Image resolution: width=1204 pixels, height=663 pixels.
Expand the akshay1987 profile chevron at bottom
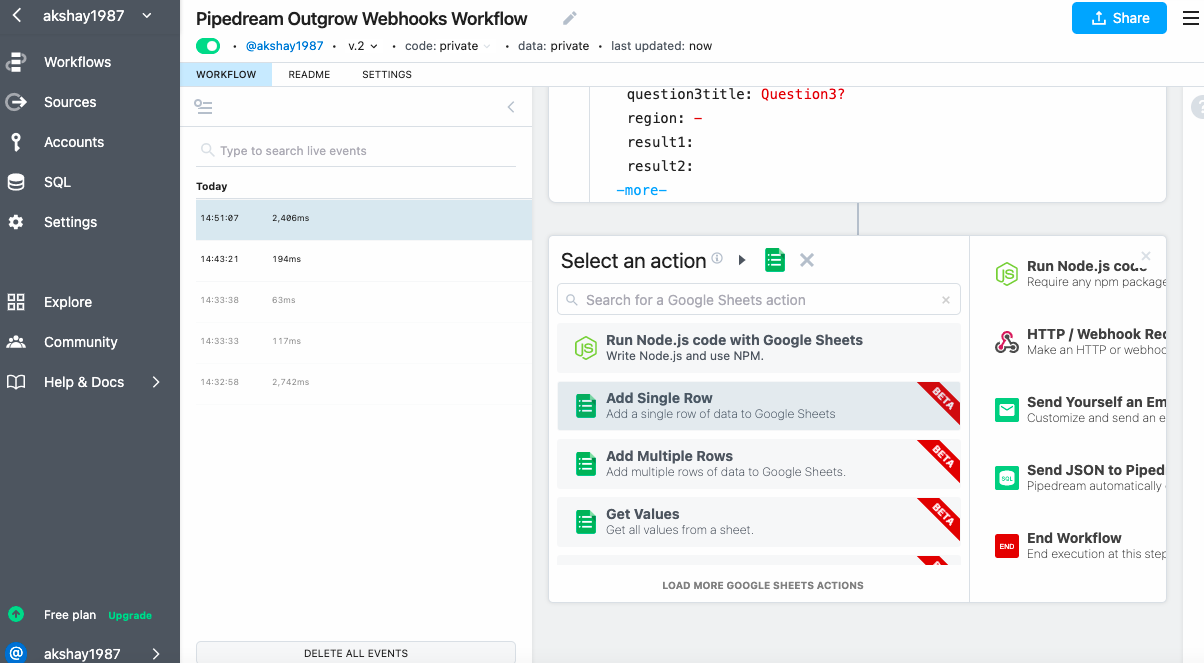coord(156,654)
